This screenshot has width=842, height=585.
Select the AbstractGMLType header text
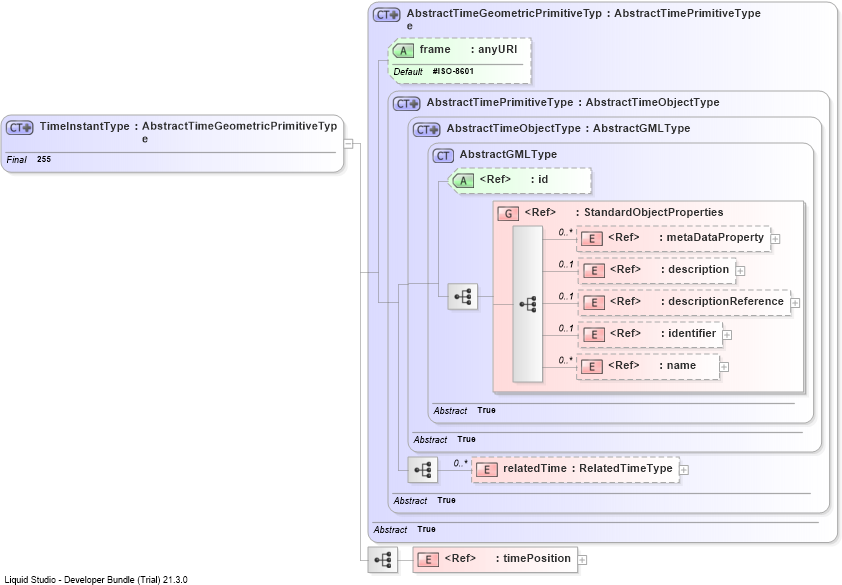click(x=508, y=154)
